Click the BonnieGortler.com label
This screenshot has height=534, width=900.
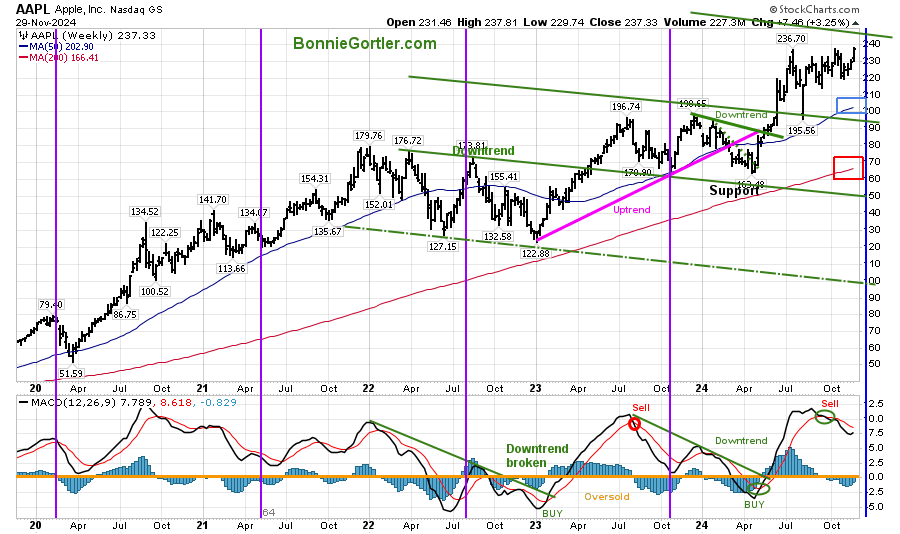[x=364, y=44]
